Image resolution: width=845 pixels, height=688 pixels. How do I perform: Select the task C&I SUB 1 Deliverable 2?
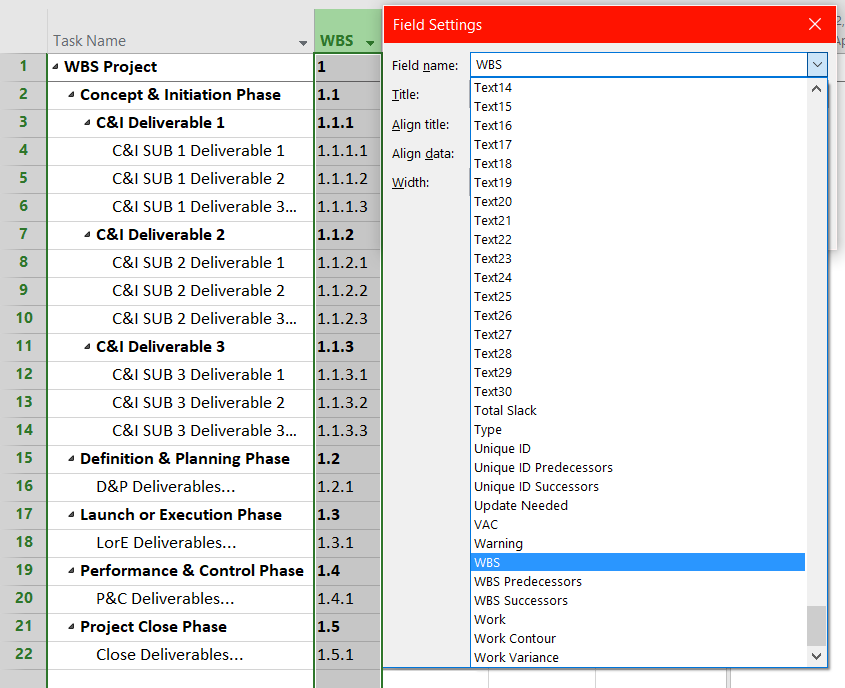198,179
